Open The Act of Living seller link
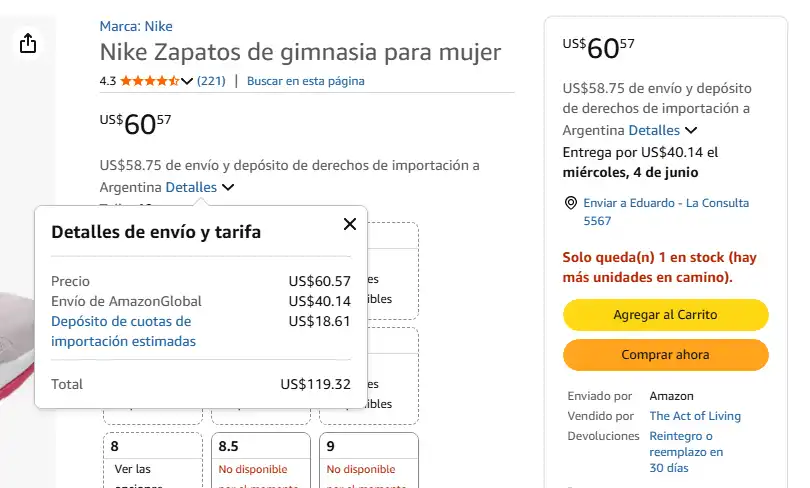This screenshot has width=810, height=488. pyautogui.click(x=695, y=416)
